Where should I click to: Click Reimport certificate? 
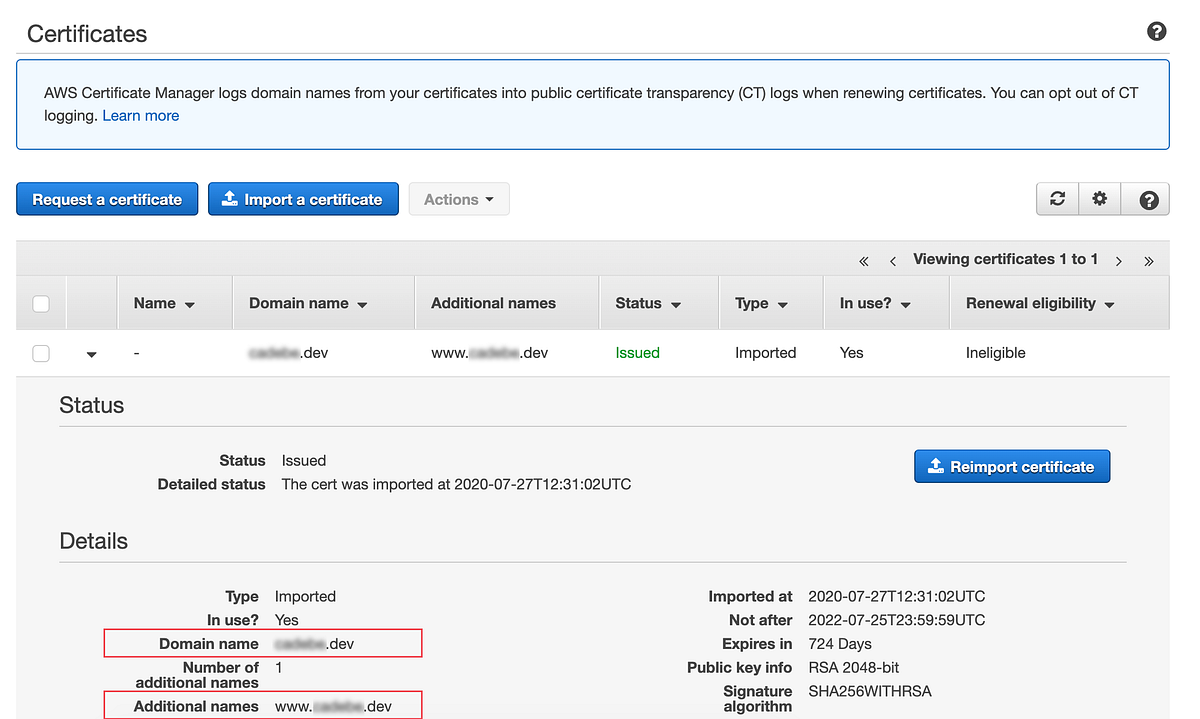point(1011,466)
